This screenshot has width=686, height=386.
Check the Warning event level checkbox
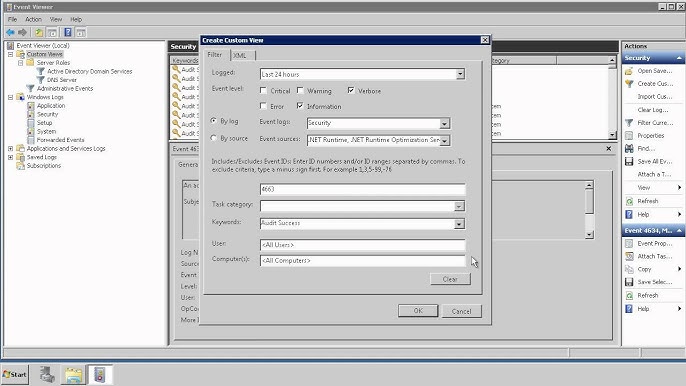(300, 91)
